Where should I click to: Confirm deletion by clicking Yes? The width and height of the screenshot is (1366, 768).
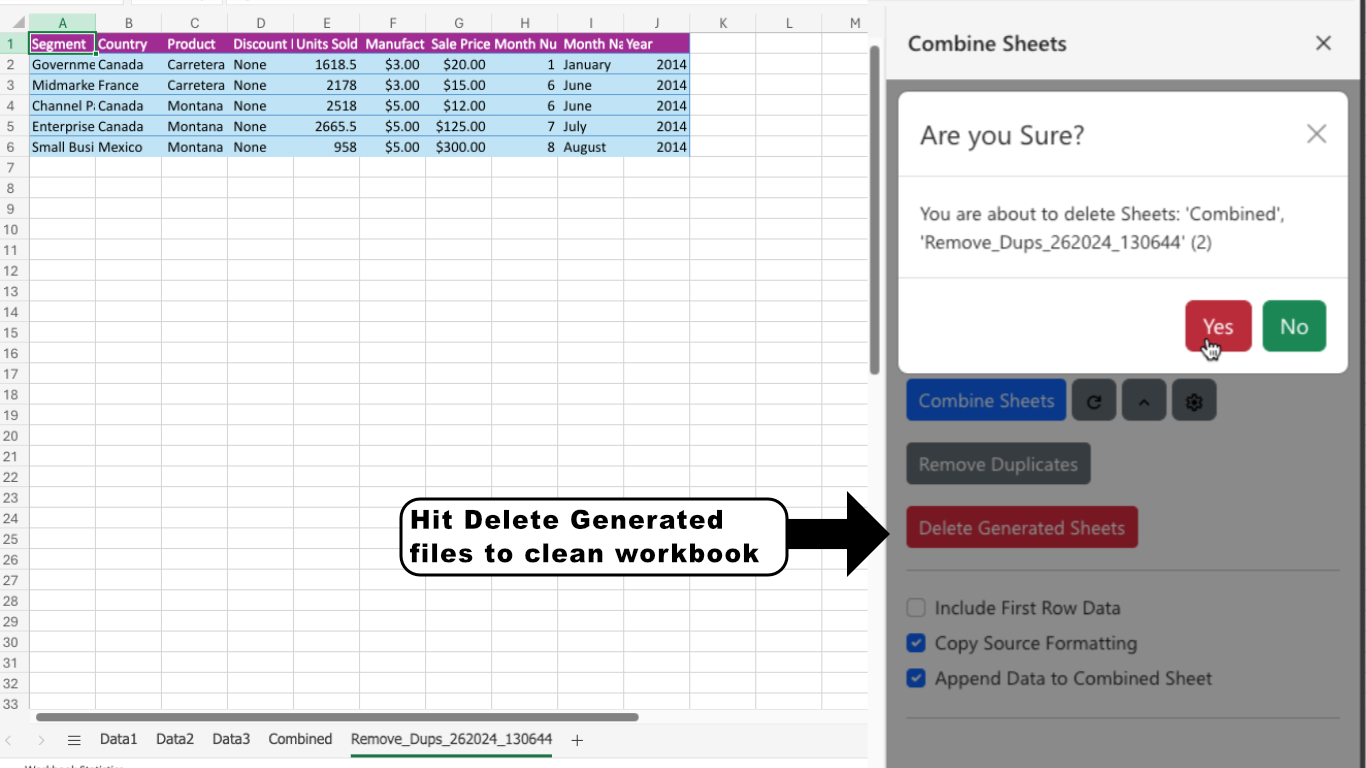click(1217, 326)
